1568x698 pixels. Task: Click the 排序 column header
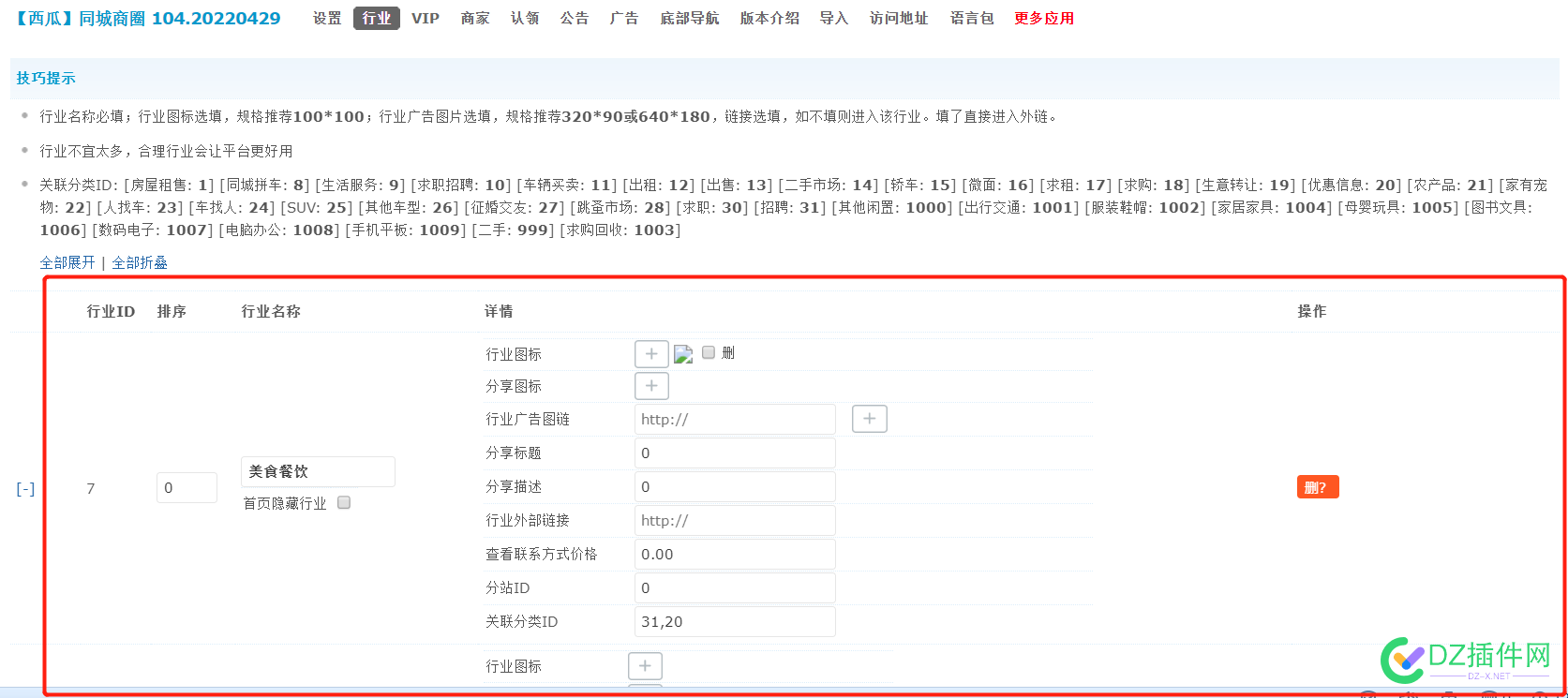pyautogui.click(x=172, y=311)
